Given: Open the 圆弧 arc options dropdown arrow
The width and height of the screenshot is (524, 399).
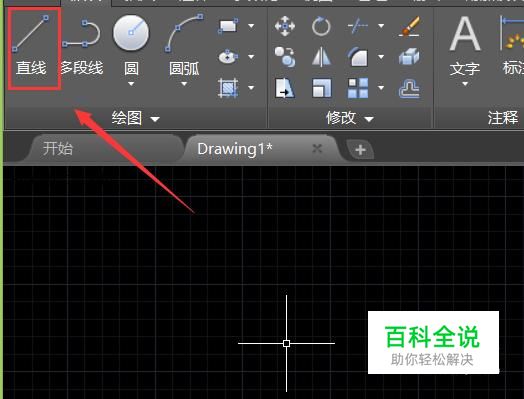Looking at the screenshot, I should coord(184,84).
